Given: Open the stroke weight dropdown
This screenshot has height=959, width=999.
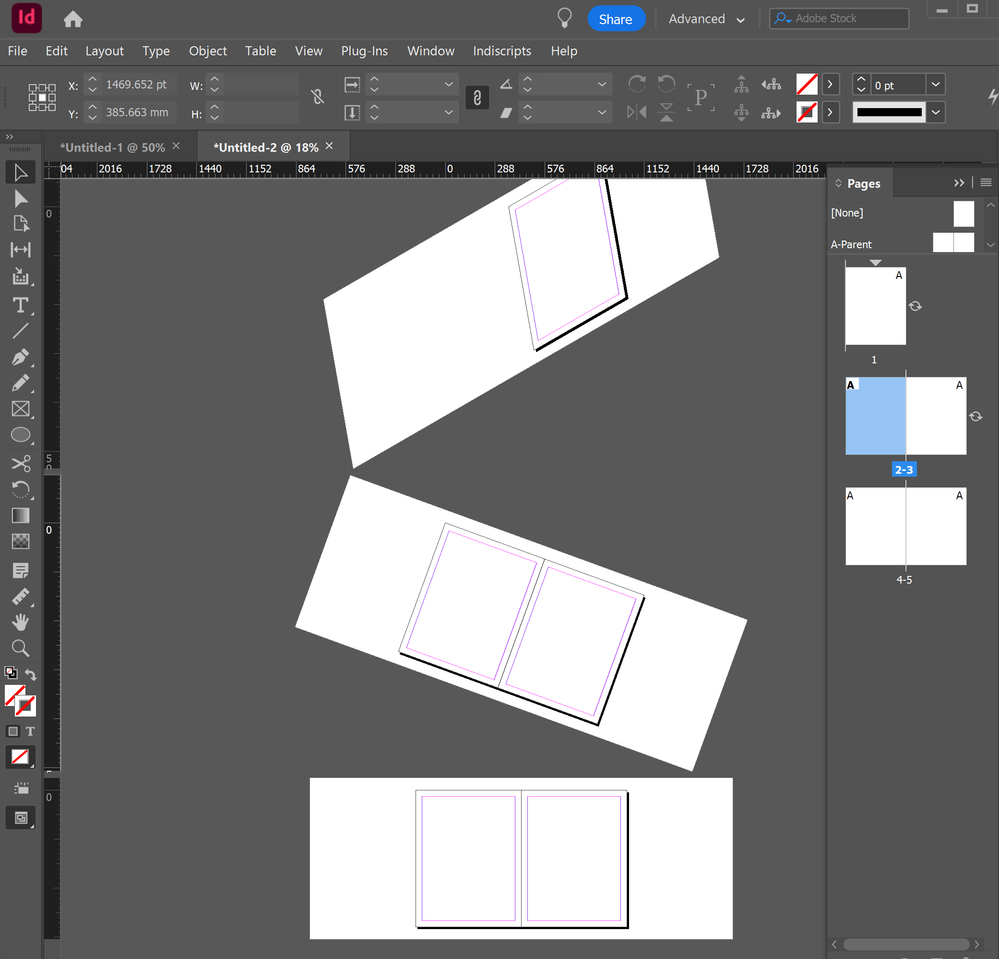Looking at the screenshot, I should click(x=935, y=85).
